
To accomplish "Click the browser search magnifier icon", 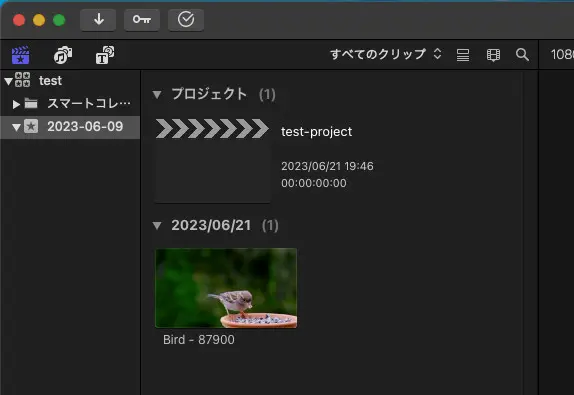I will (522, 55).
